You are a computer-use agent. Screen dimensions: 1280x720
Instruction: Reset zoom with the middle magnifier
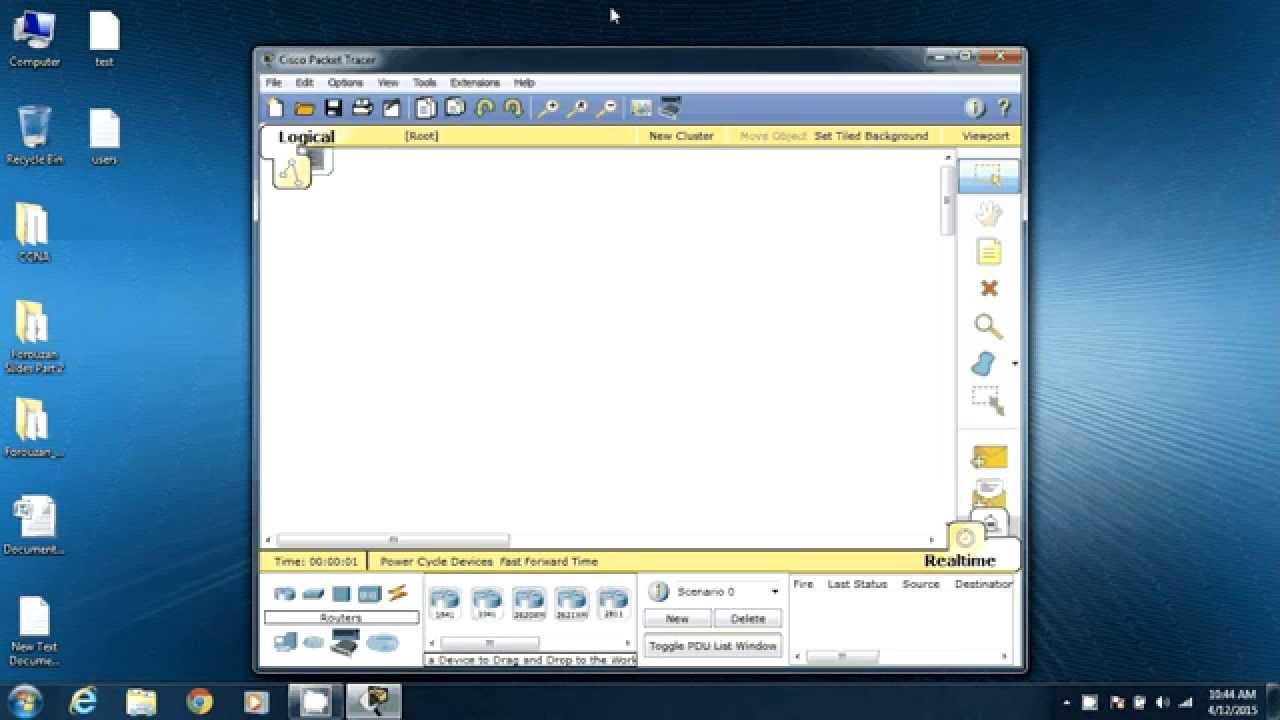[x=577, y=108]
